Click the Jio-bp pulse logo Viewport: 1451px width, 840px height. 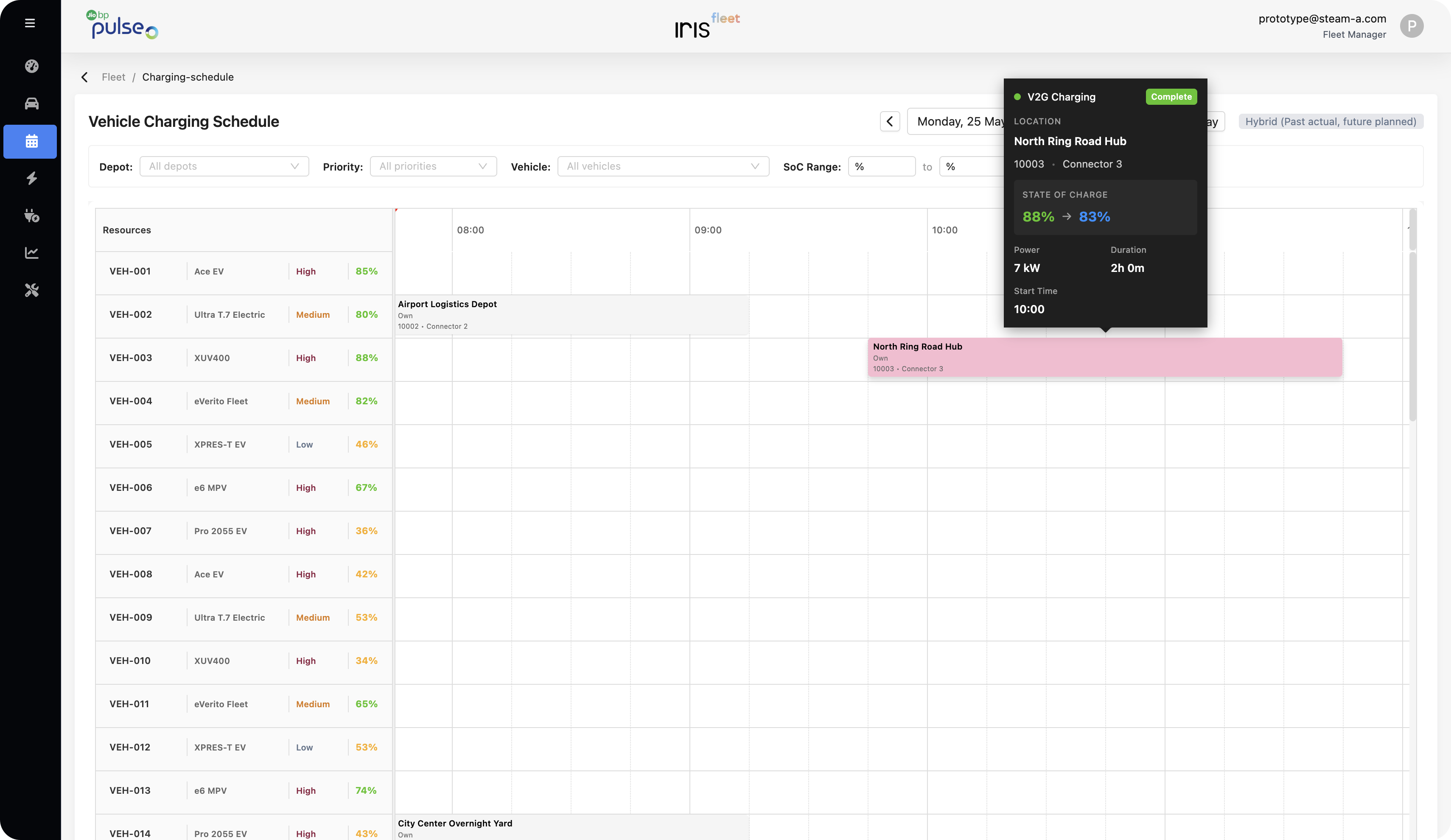tap(122, 25)
